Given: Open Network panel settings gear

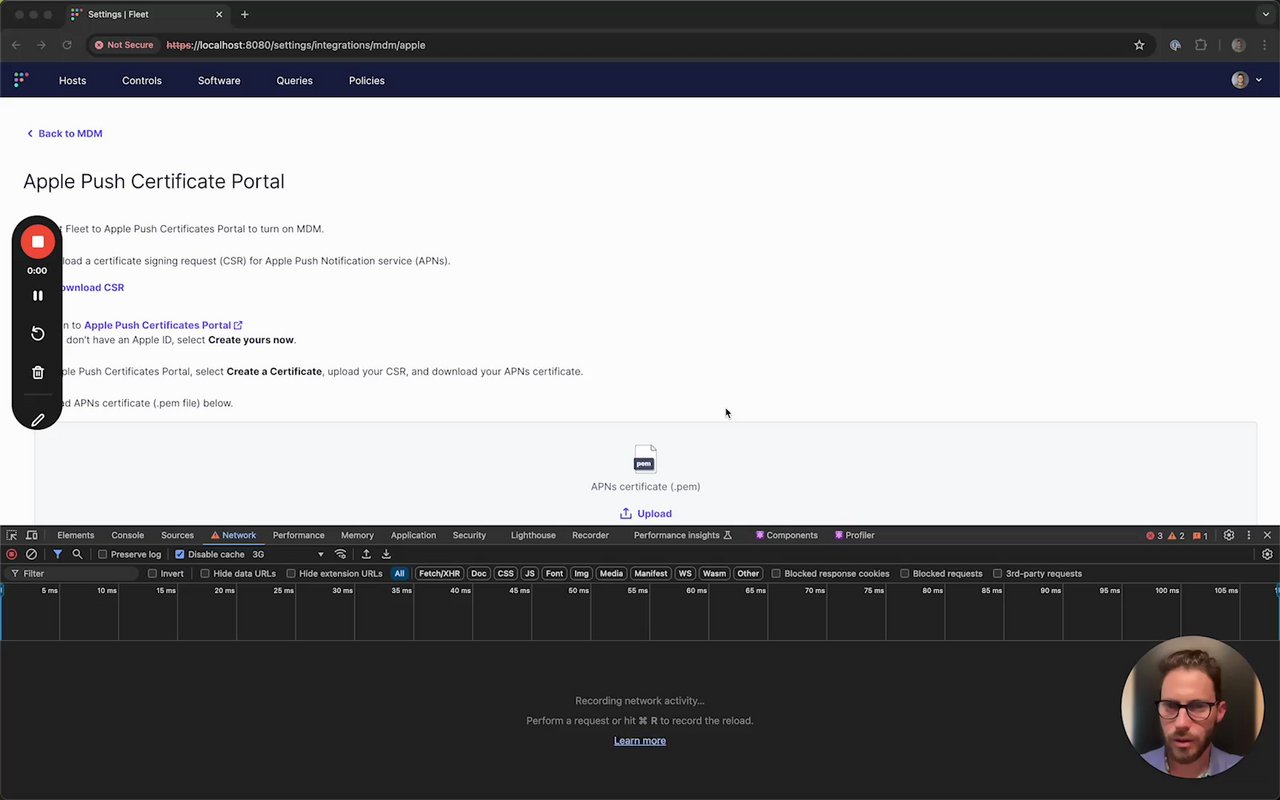Looking at the screenshot, I should coord(1267,554).
